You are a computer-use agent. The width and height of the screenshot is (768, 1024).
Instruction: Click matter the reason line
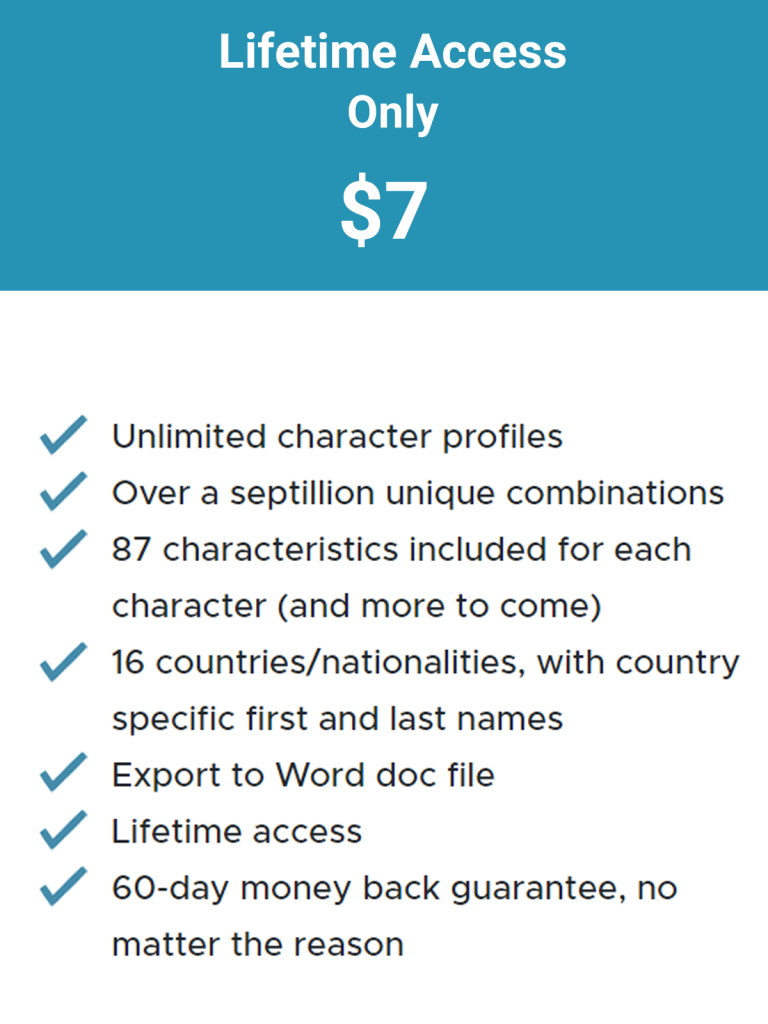258,944
